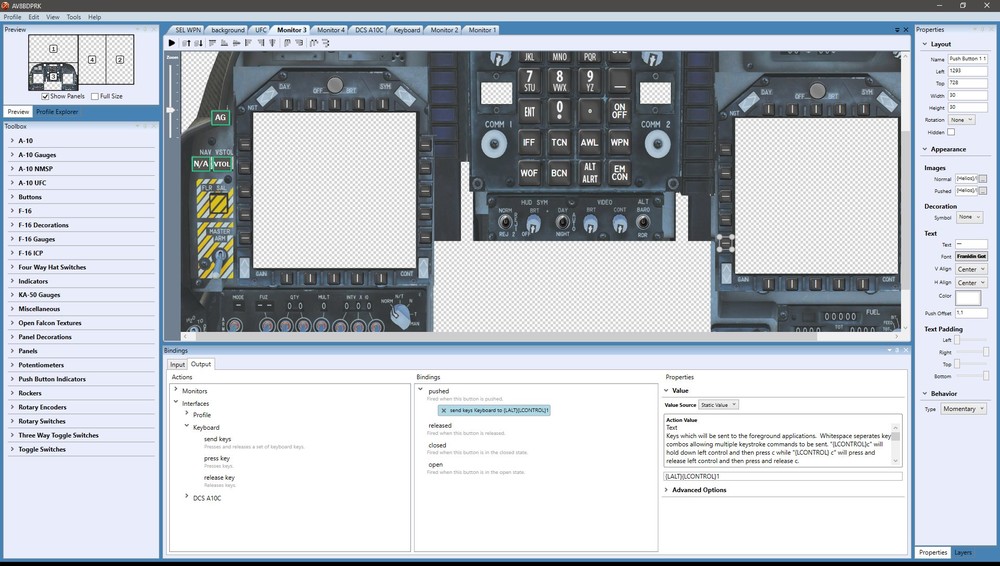Browse for the Normal image file
This screenshot has height=566, width=1000.
983,179
